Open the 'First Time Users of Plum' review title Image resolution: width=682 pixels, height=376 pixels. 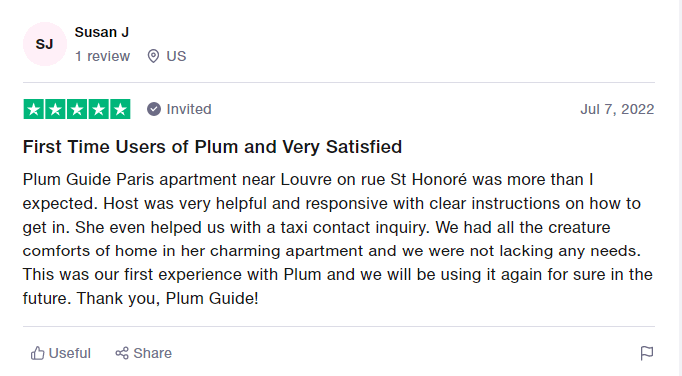click(x=212, y=147)
